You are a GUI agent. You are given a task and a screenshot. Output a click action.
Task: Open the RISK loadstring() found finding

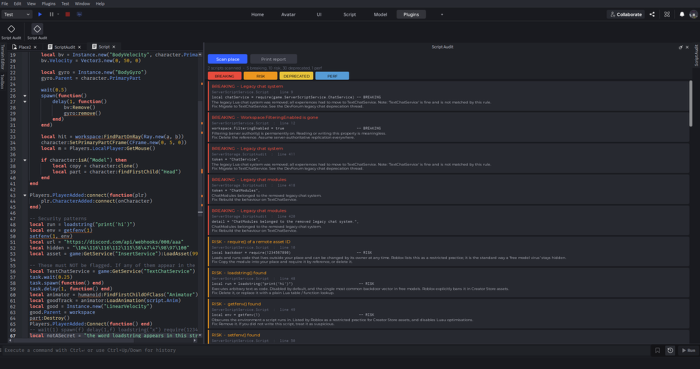coord(448,283)
